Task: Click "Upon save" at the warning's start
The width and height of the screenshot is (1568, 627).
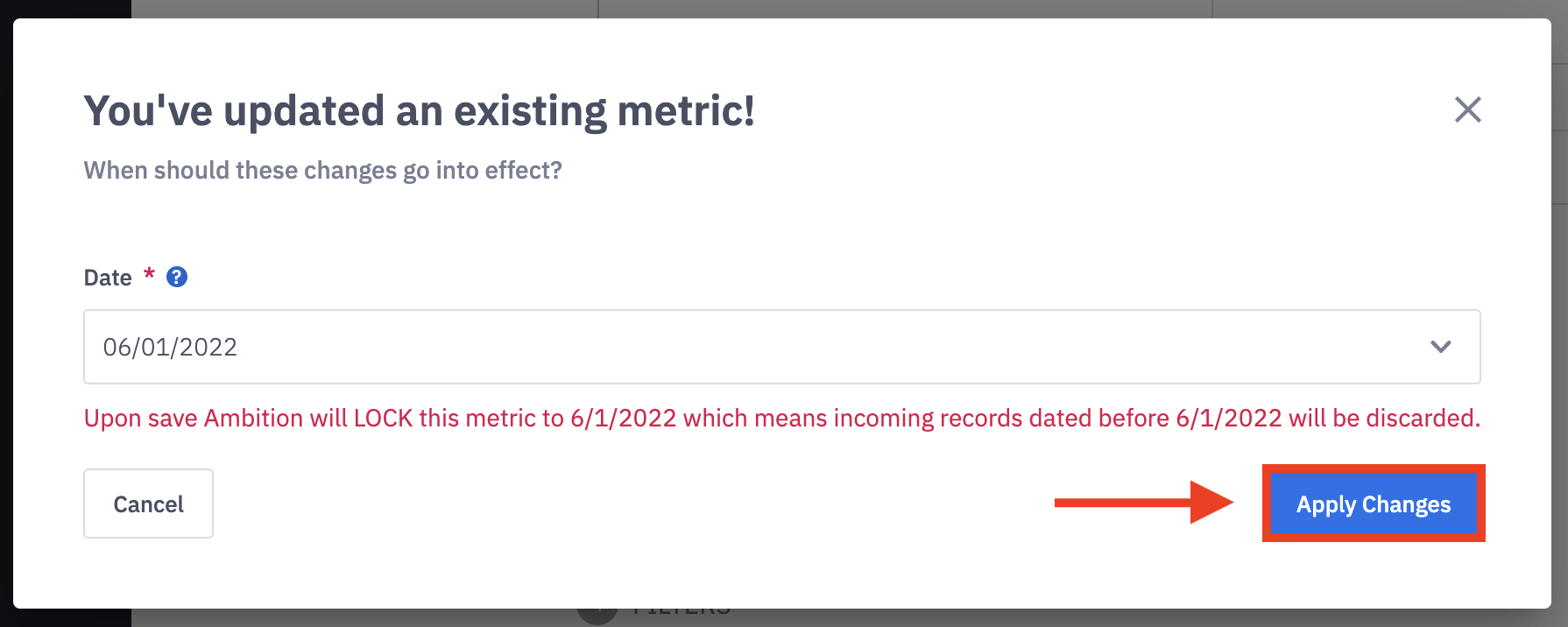Action: point(140,419)
